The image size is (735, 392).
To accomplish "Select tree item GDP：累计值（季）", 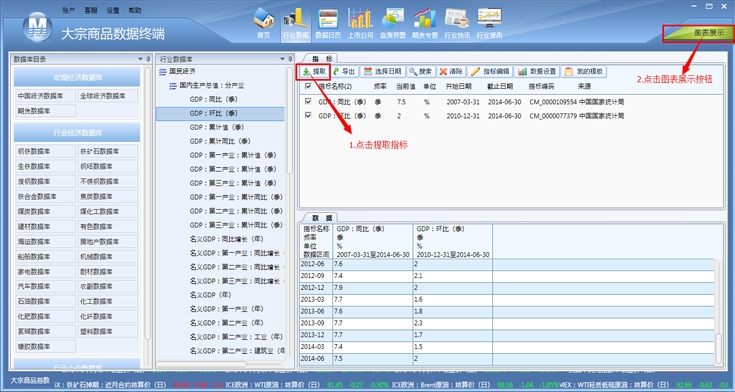I will point(217,127).
